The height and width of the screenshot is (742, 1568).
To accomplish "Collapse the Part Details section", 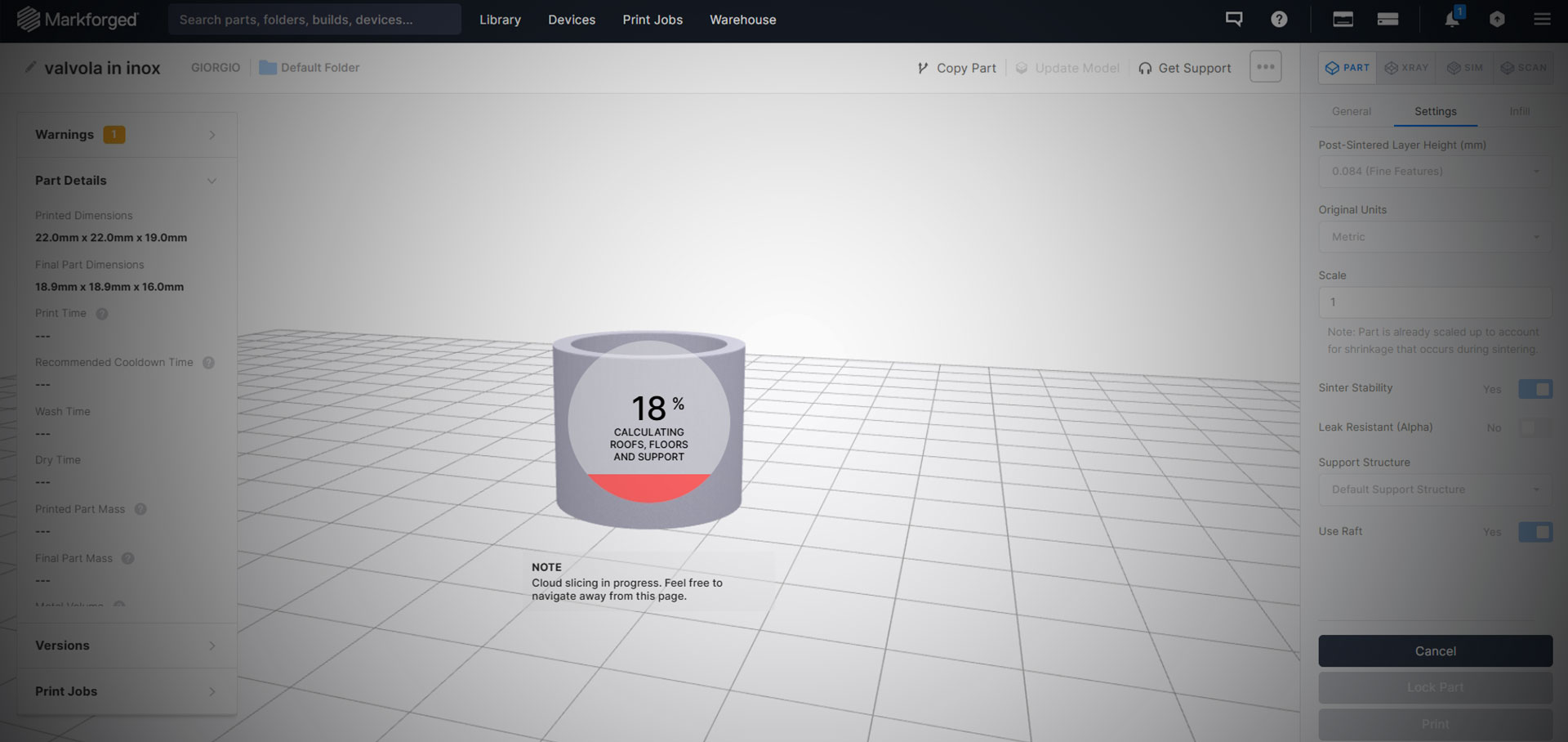I will point(127,181).
